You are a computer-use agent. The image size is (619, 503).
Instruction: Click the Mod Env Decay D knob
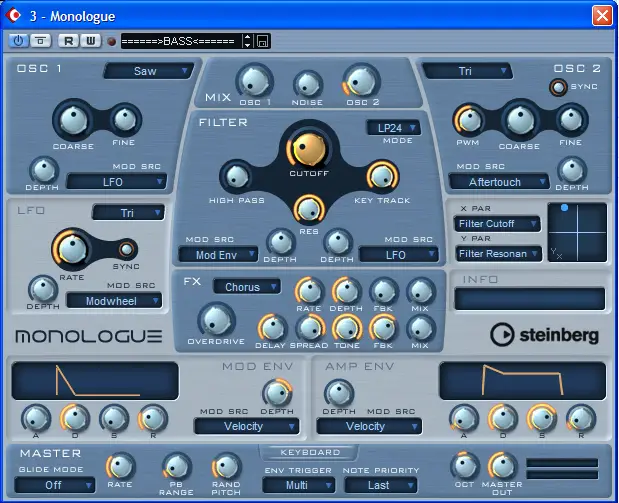click(75, 419)
